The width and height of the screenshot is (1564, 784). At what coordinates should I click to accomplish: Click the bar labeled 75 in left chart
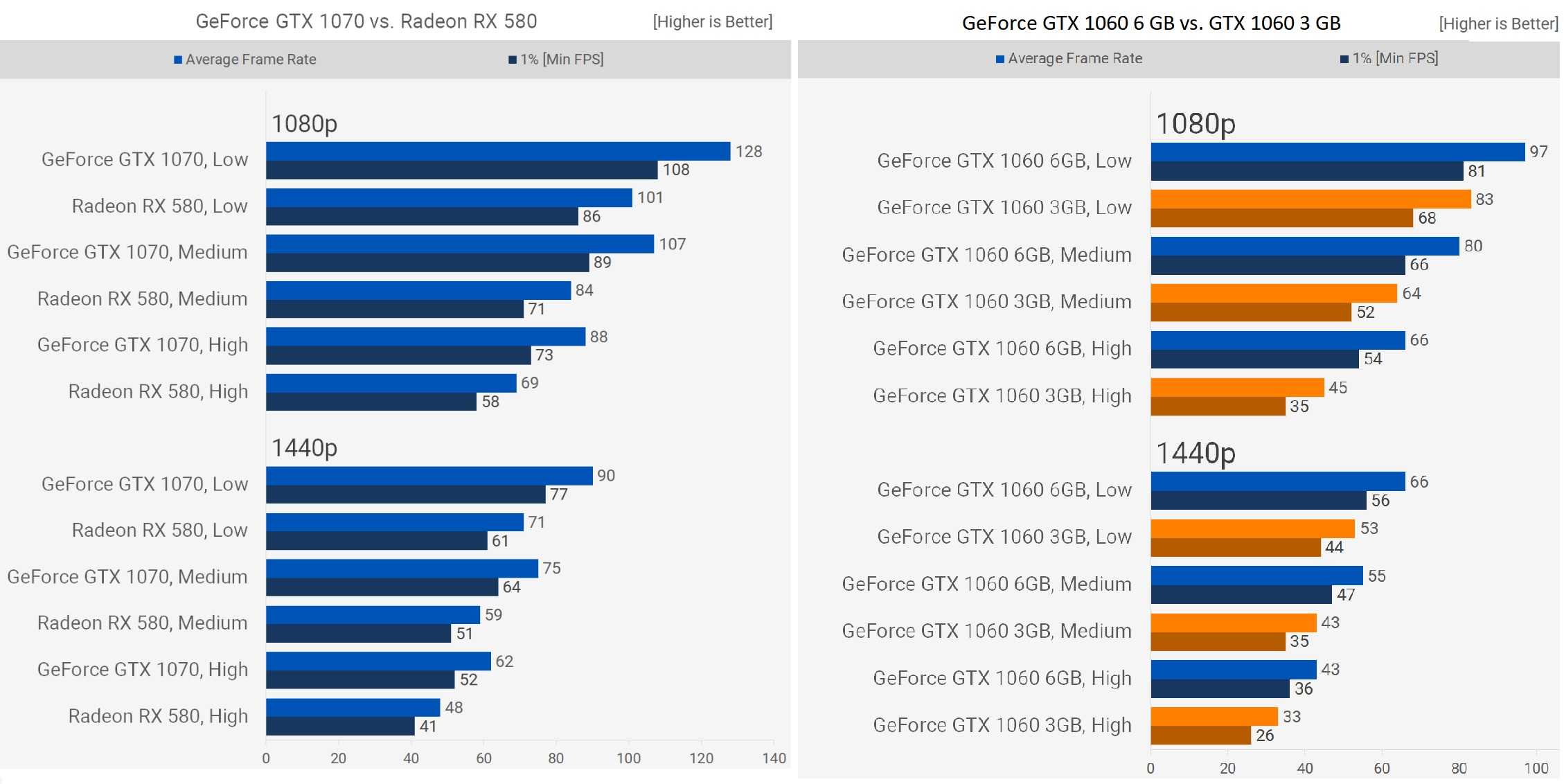pos(402,569)
